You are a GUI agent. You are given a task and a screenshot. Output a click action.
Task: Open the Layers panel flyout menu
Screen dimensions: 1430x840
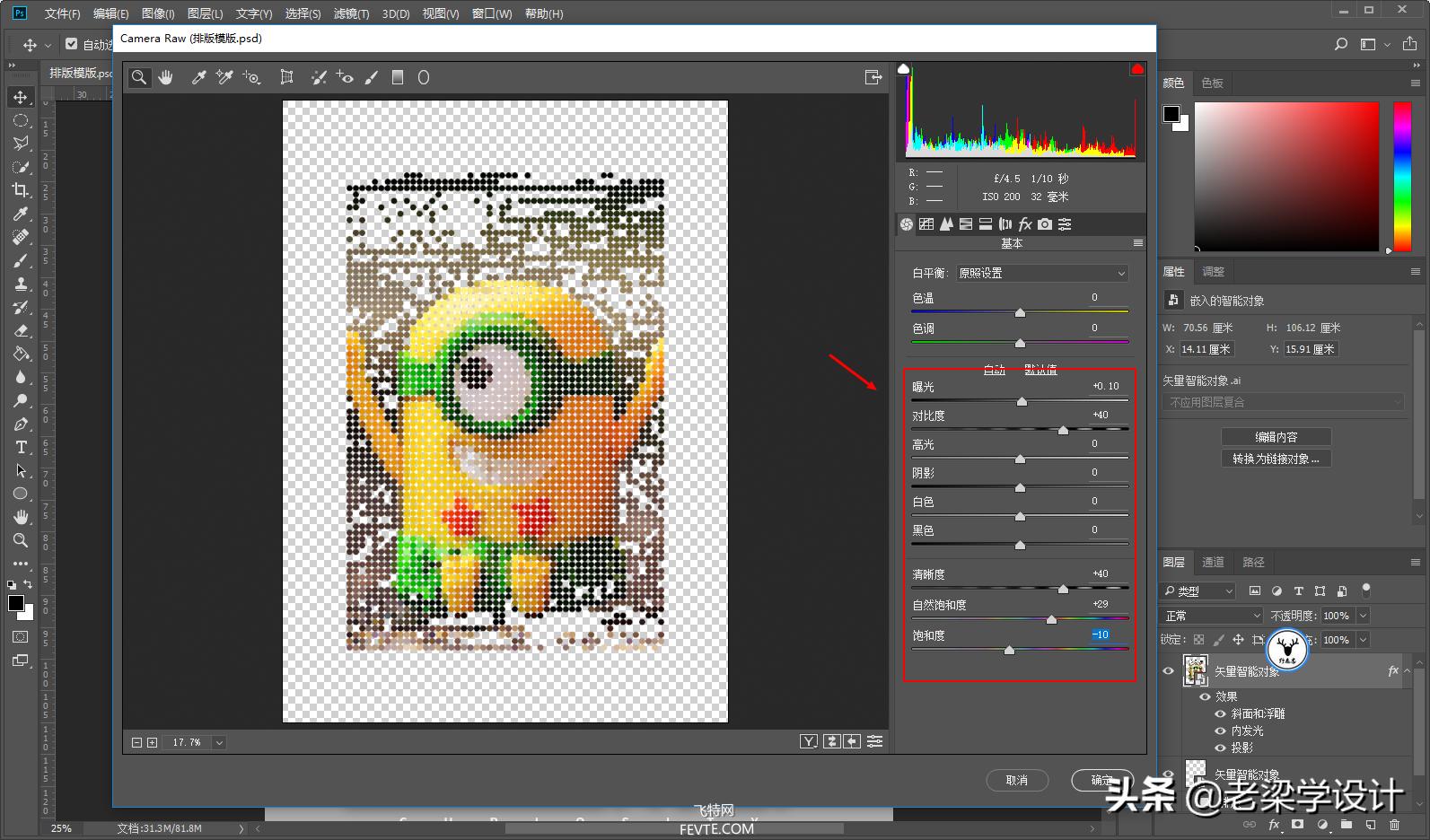point(1416,563)
